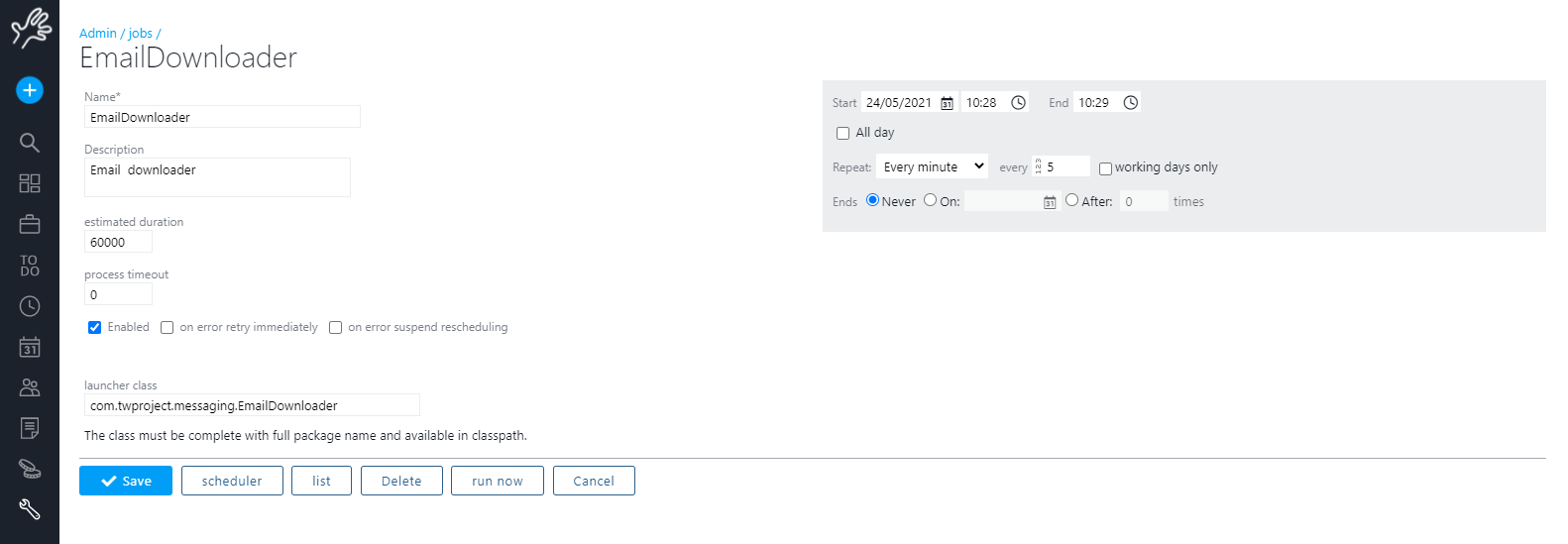Open time picker for Start time
This screenshot has width=1568, height=544.
coord(1018,103)
